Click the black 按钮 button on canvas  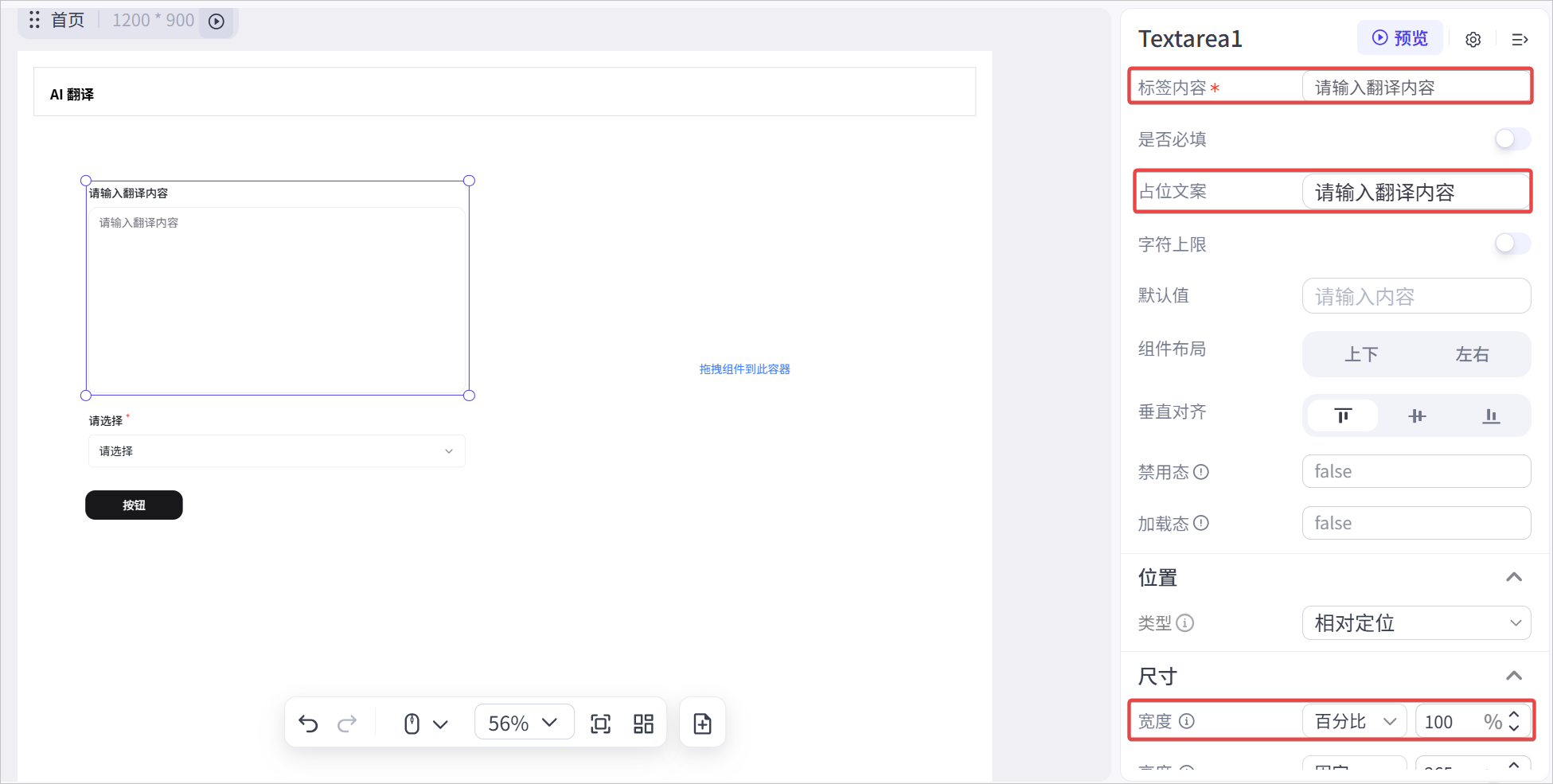(x=134, y=505)
